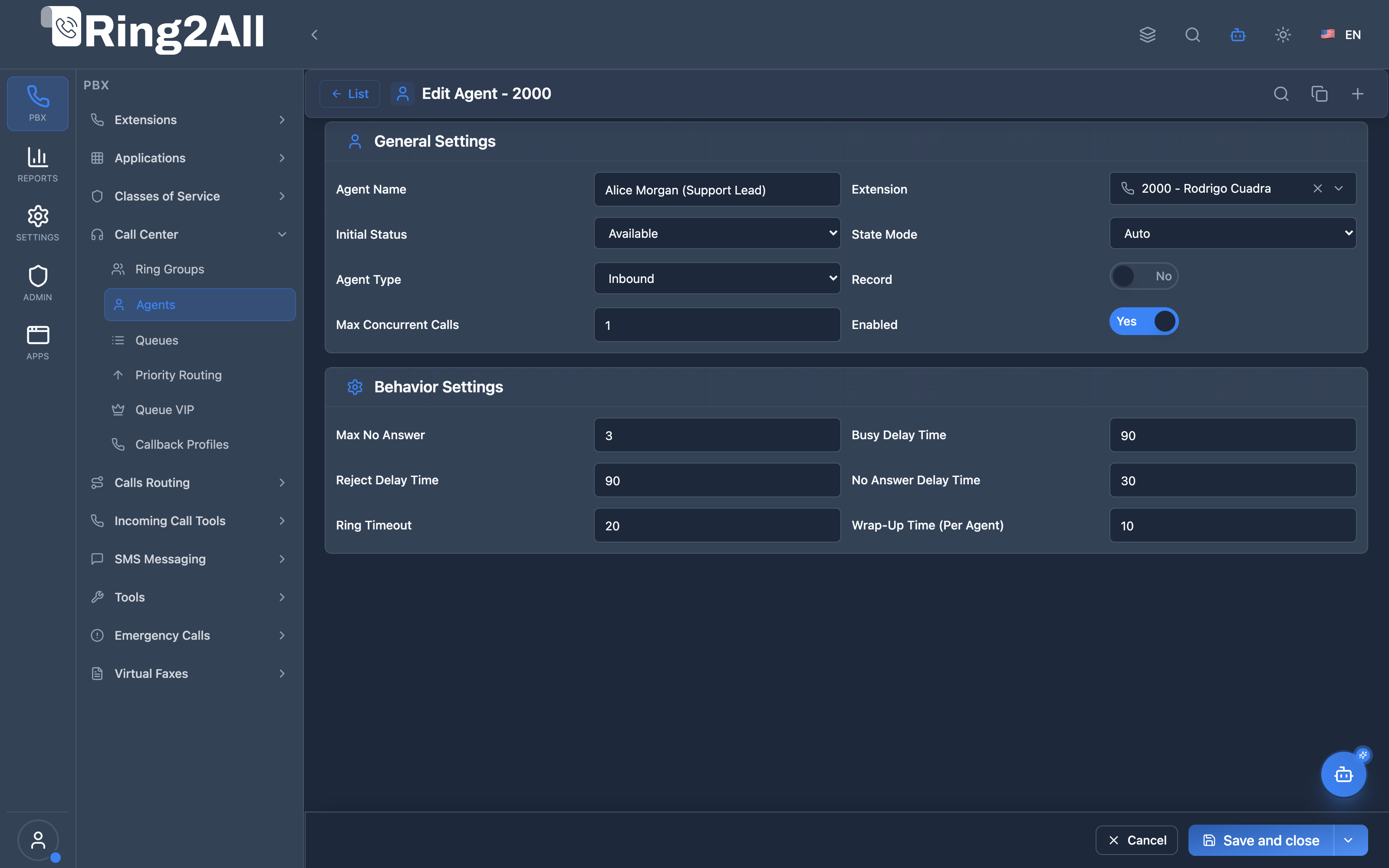The height and width of the screenshot is (868, 1389).
Task: Open the State Mode dropdown
Action: coord(1232,233)
